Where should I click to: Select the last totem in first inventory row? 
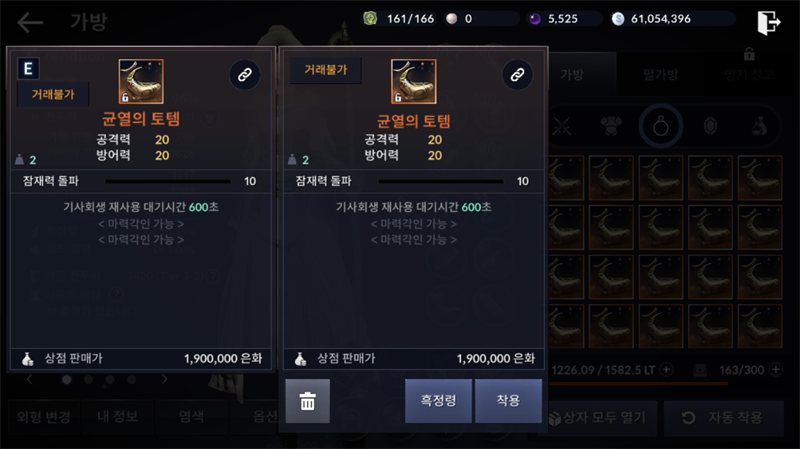point(760,178)
